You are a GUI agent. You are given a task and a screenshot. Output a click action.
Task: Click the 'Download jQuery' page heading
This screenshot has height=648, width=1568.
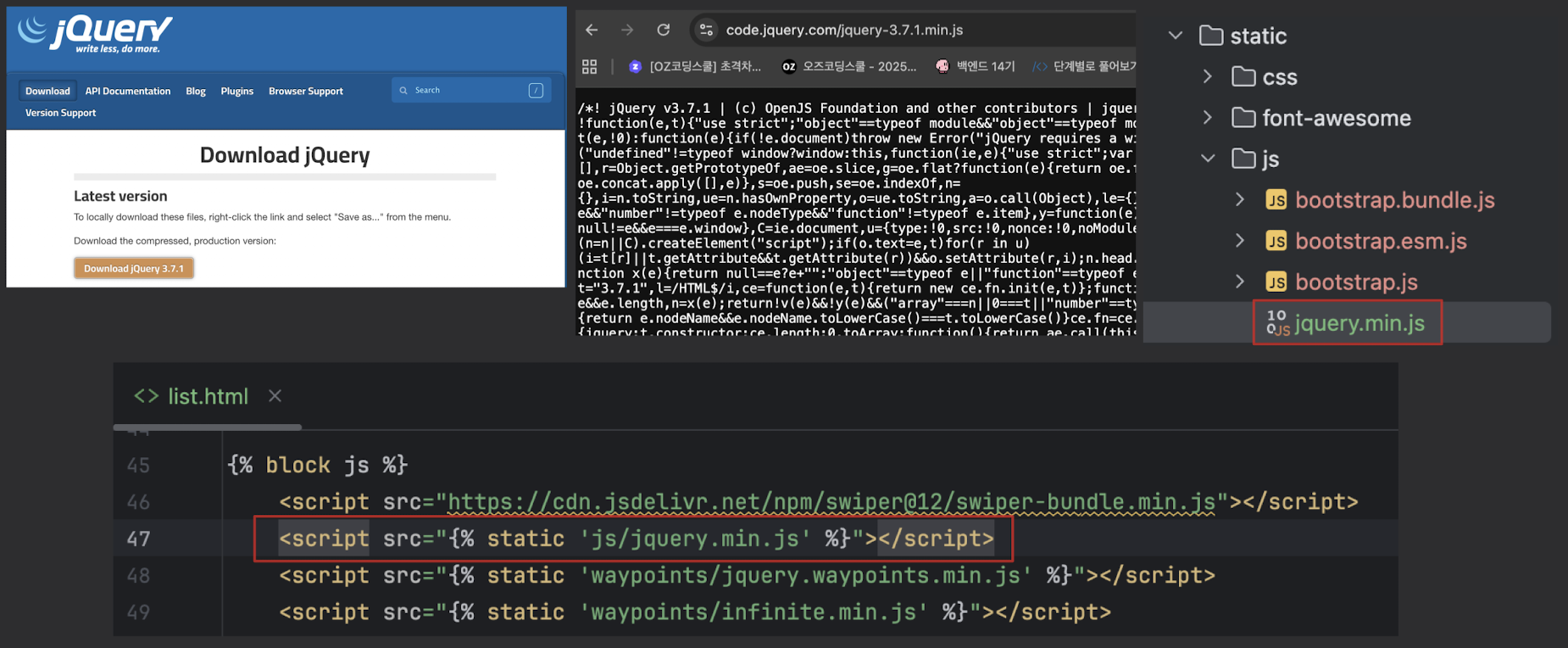click(285, 155)
